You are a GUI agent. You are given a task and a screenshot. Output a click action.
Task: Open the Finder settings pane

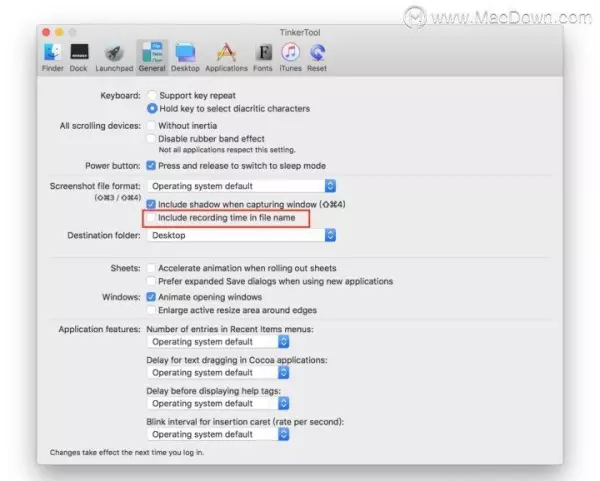tap(52, 57)
